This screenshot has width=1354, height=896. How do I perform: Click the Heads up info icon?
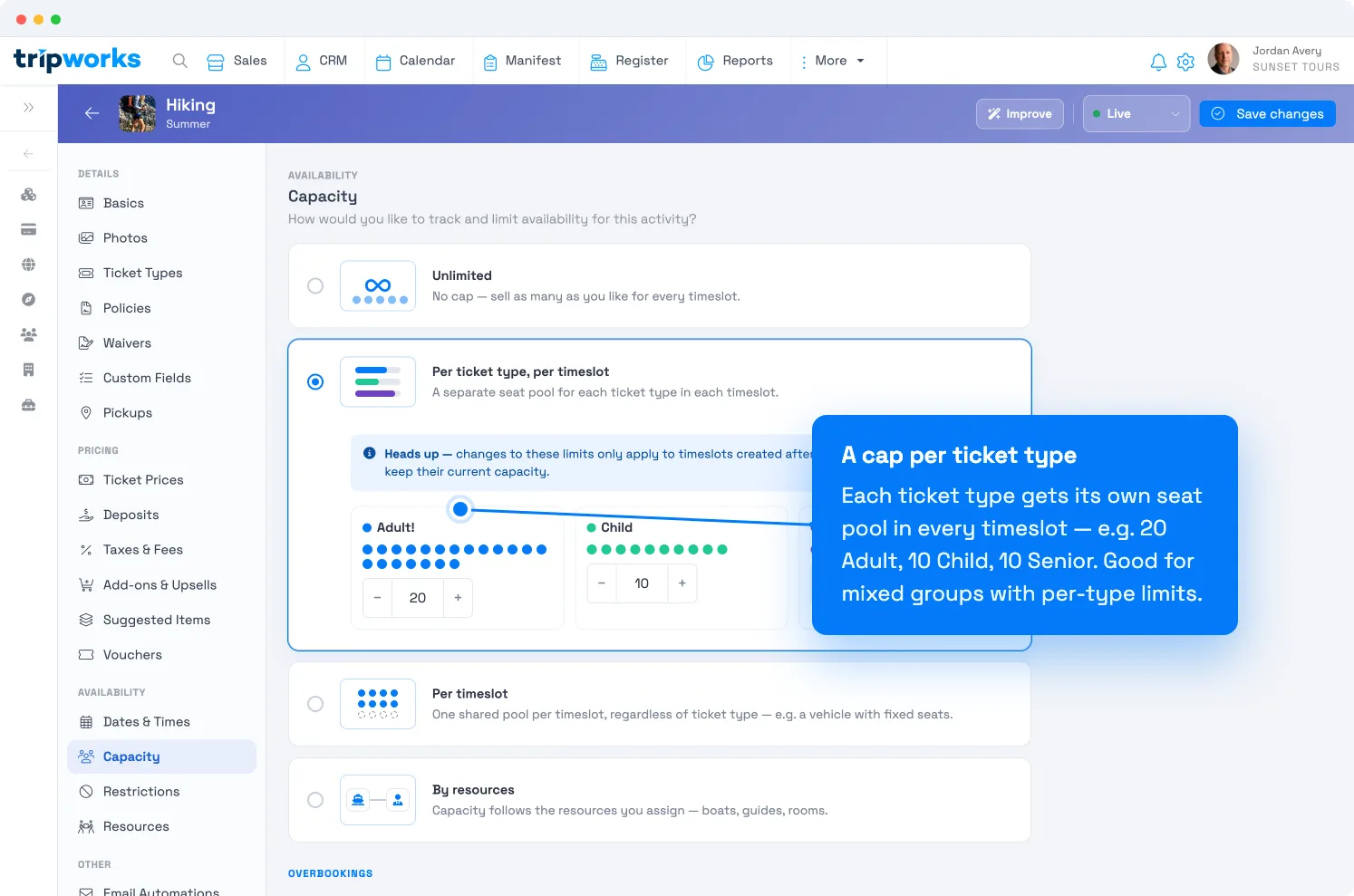coord(370,454)
